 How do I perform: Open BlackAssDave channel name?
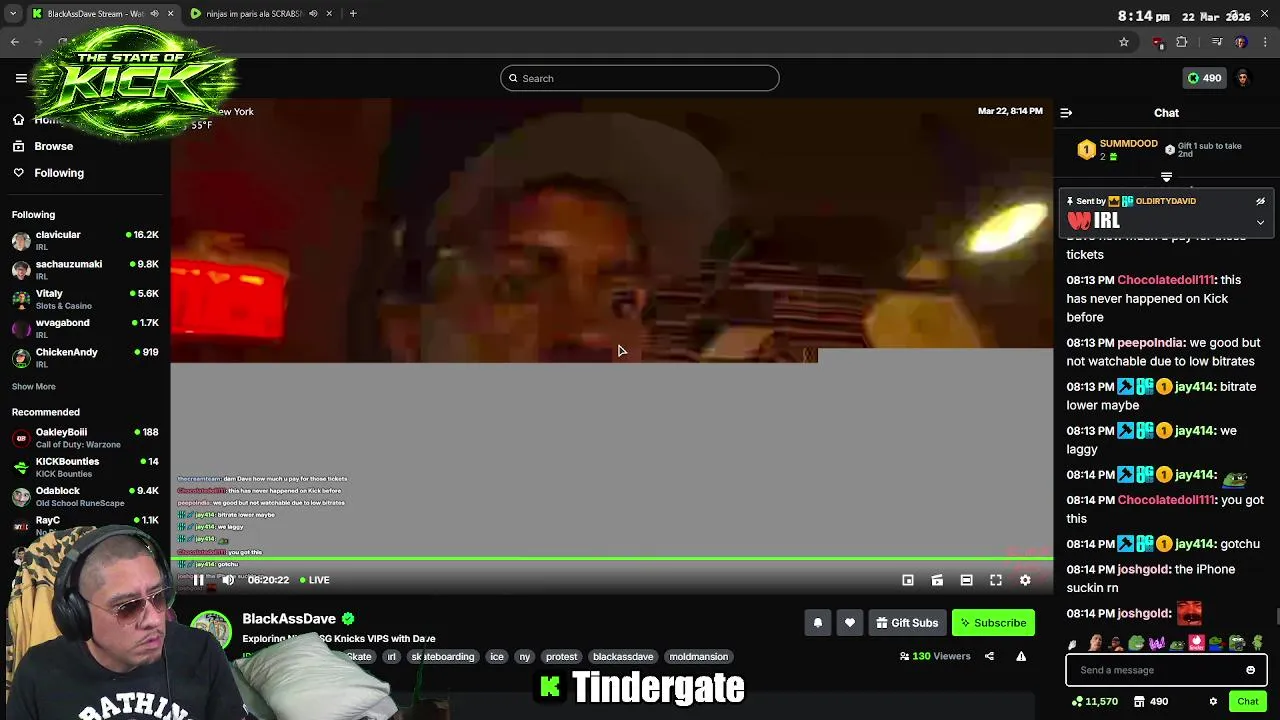tap(289, 619)
